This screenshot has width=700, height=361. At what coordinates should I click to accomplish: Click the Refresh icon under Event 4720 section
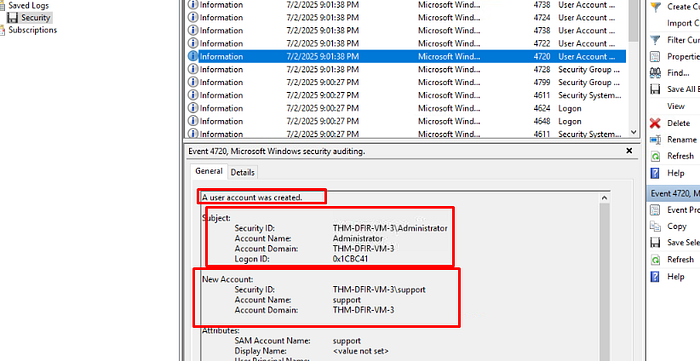(x=655, y=259)
